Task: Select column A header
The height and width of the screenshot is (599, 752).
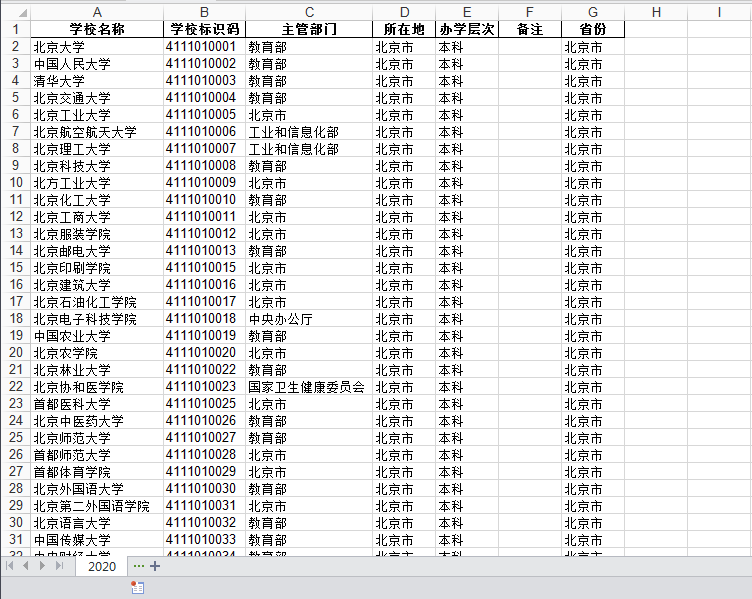Action: pyautogui.click(x=97, y=12)
